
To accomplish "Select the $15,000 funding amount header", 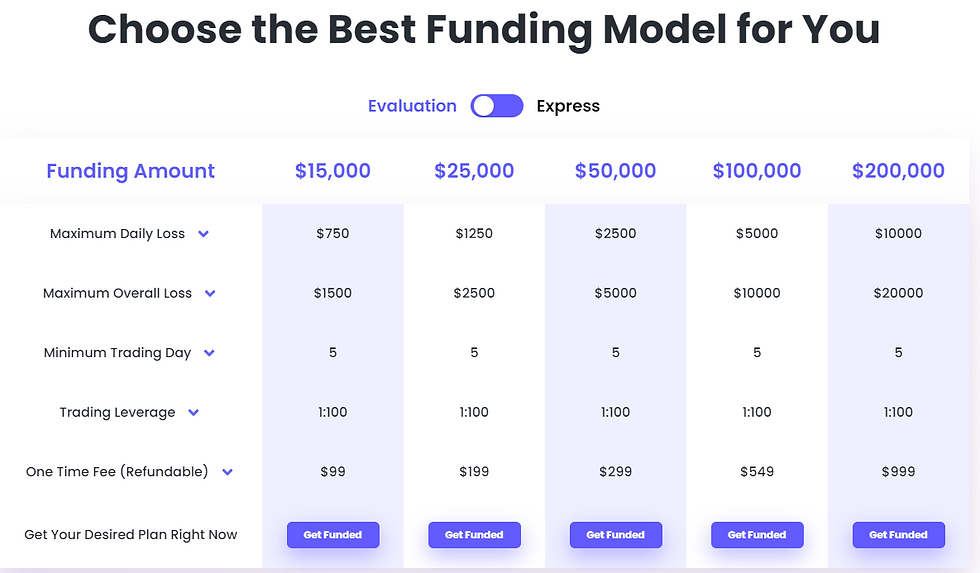I will [x=332, y=171].
